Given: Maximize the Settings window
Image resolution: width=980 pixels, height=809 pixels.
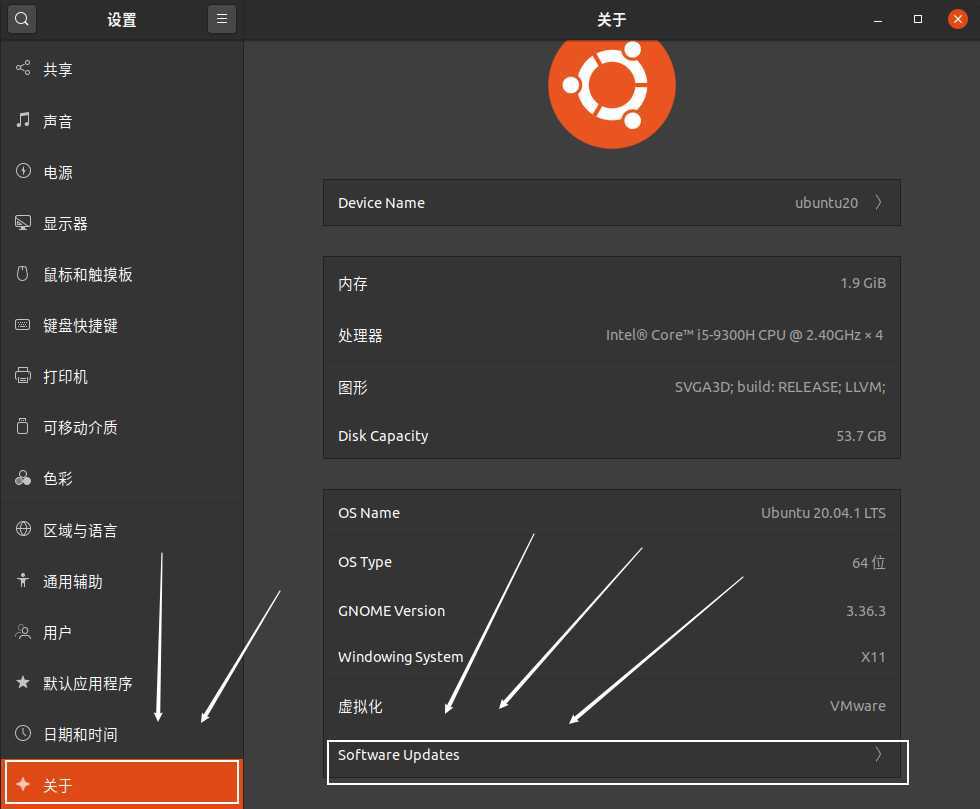Looking at the screenshot, I should click(x=918, y=19).
